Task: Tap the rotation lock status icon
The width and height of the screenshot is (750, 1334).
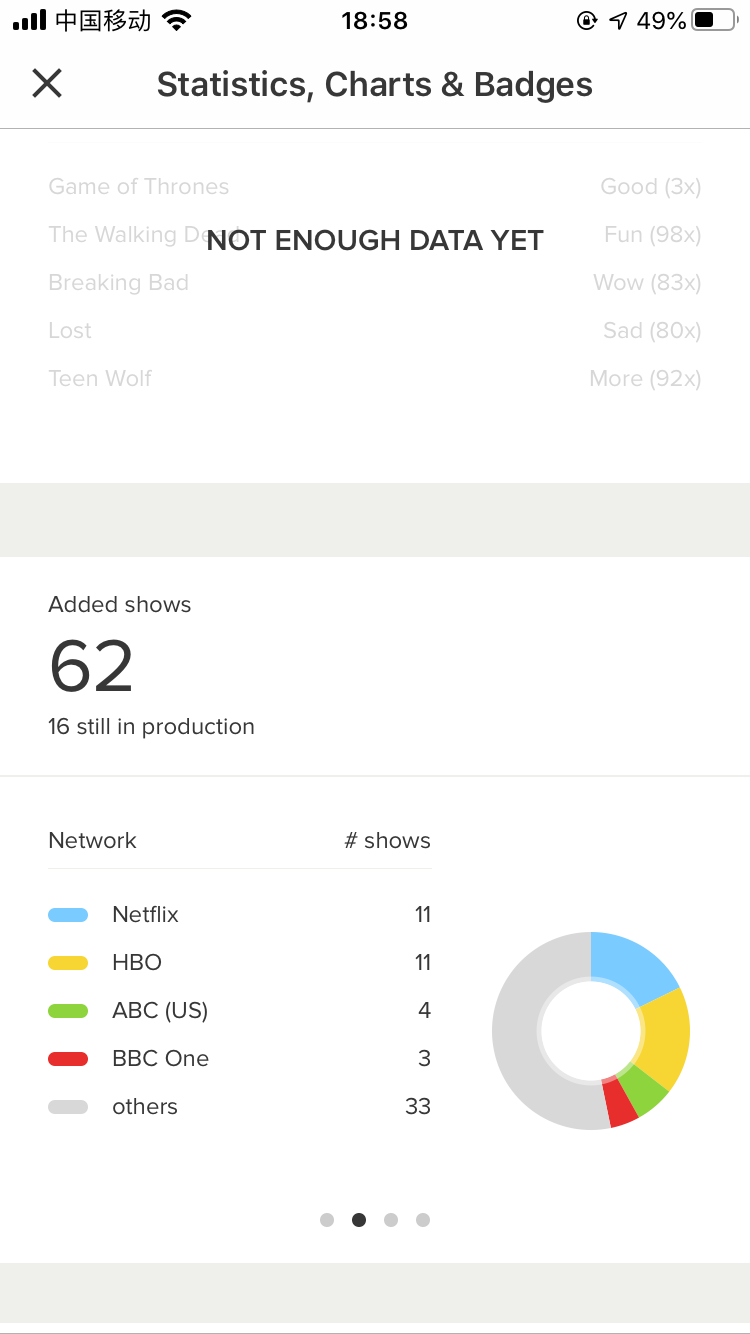Action: pos(587,21)
